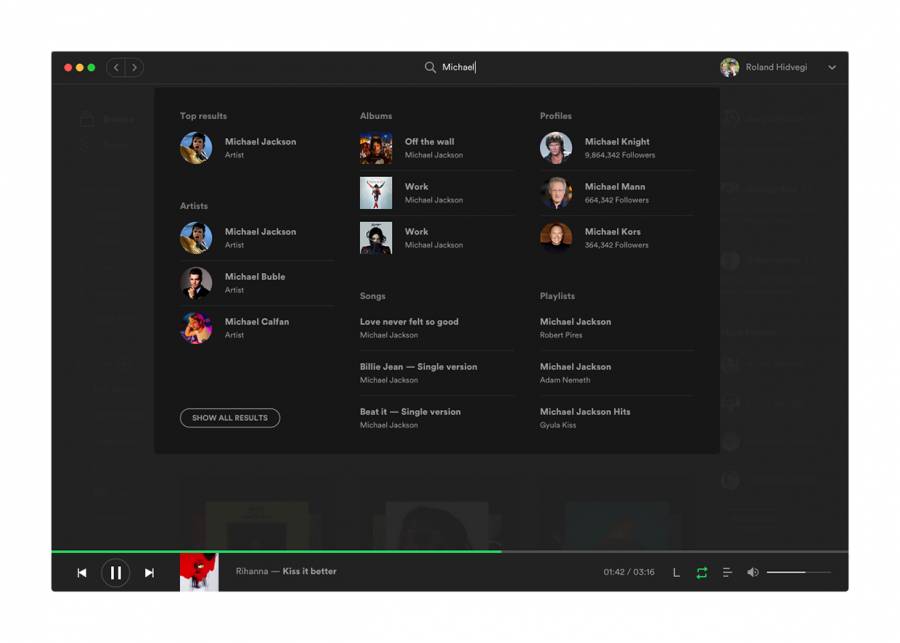
Task: Skip to the next track
Action: 149,573
